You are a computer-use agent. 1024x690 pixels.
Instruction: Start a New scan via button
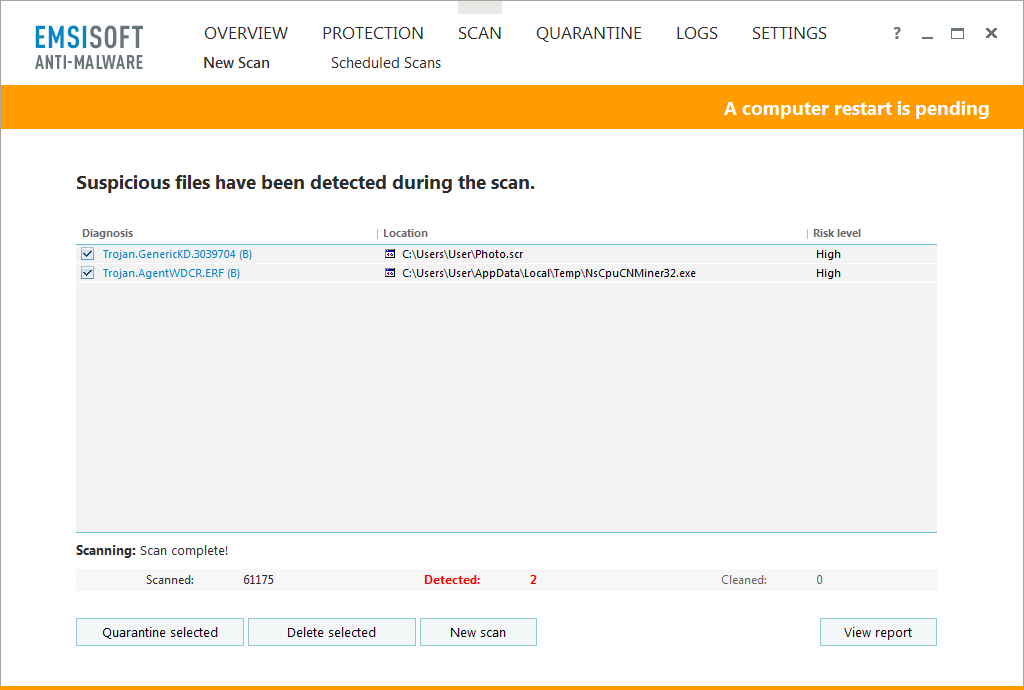[478, 632]
